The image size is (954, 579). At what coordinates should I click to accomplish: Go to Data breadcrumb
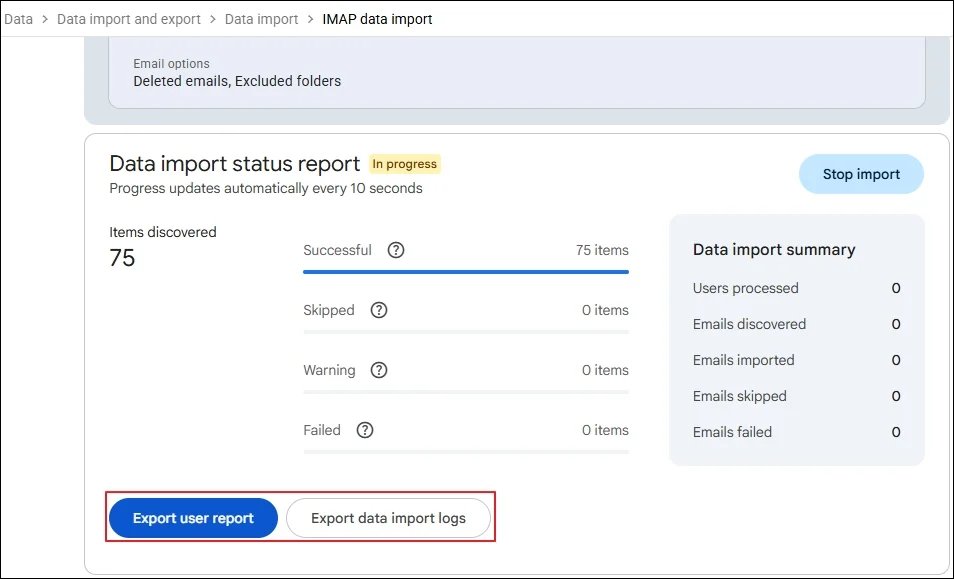pos(18,19)
